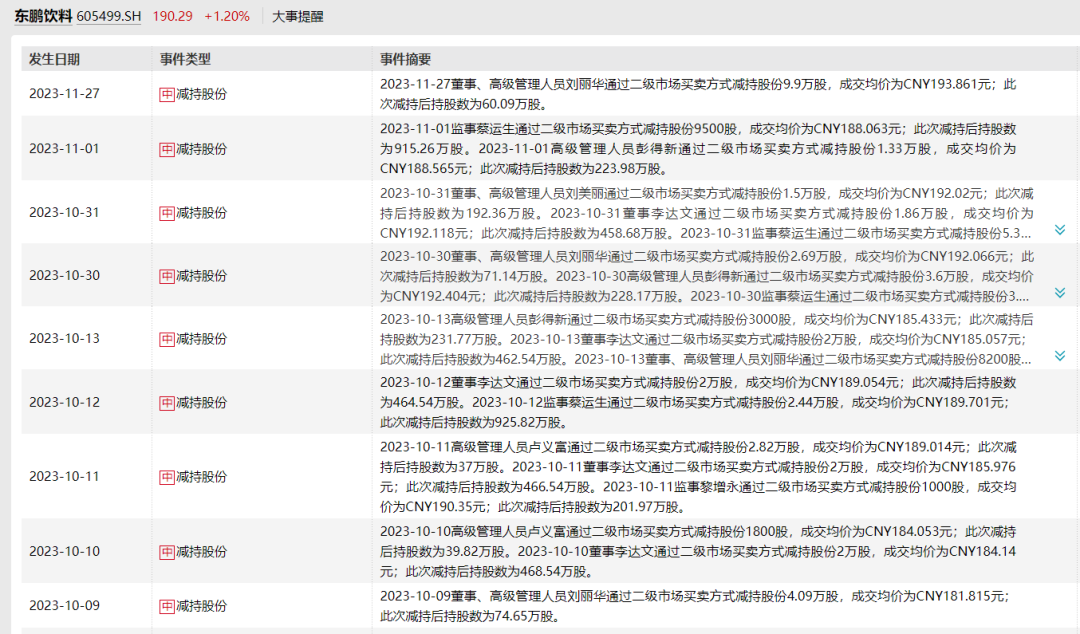The width and height of the screenshot is (1080, 634).
Task: Click the 2023-10-13 summary about 彭得新 reducing 3000股
Action: pos(707,339)
